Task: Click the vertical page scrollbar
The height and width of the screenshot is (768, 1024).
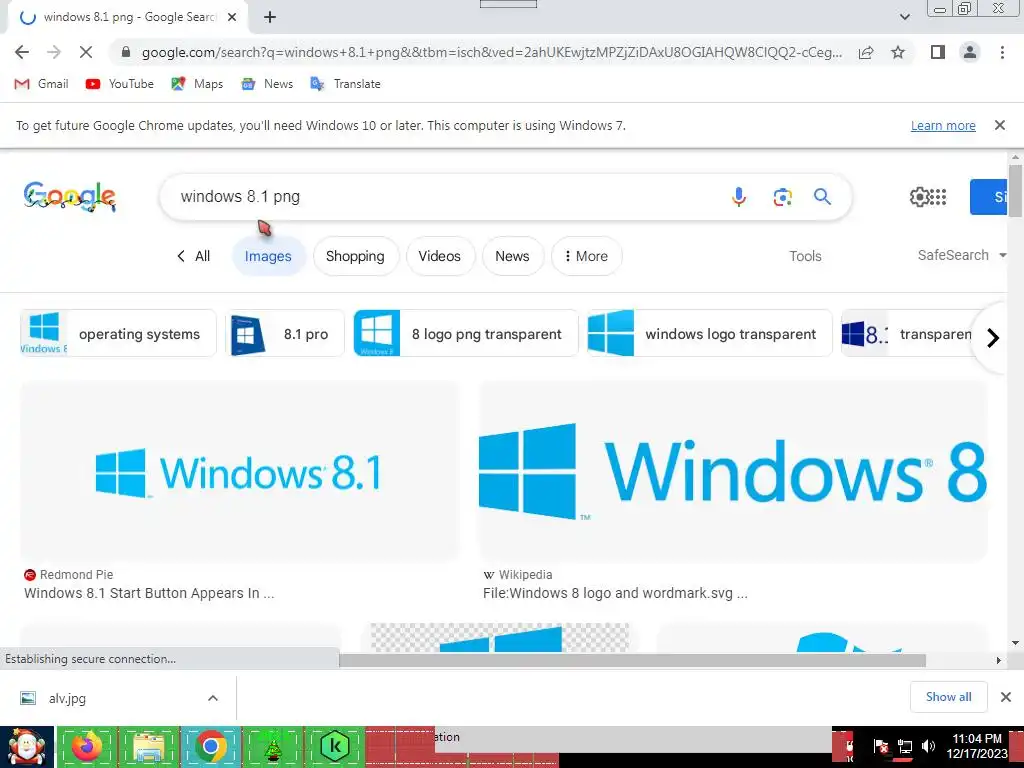Action: coord(1015,191)
